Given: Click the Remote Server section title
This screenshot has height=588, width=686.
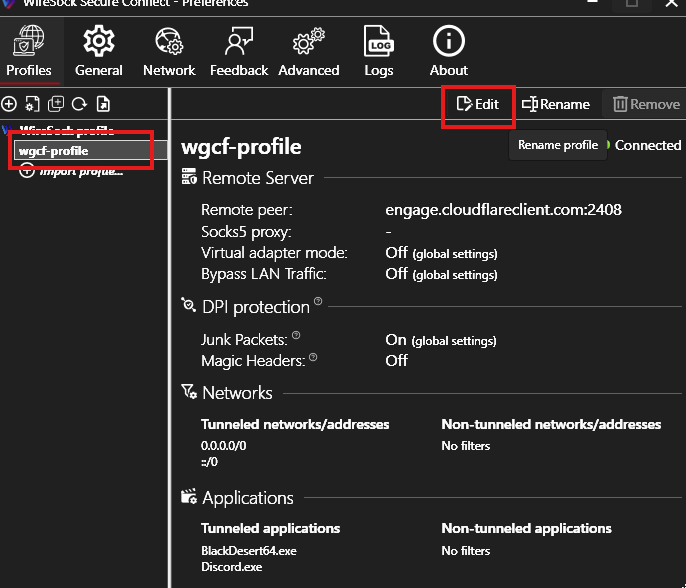Looking at the screenshot, I should [x=258, y=178].
